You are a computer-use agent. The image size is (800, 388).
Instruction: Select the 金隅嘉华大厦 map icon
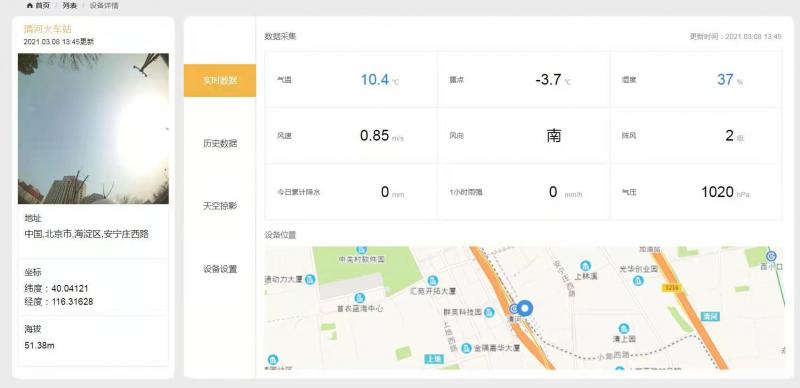pyautogui.click(x=466, y=348)
